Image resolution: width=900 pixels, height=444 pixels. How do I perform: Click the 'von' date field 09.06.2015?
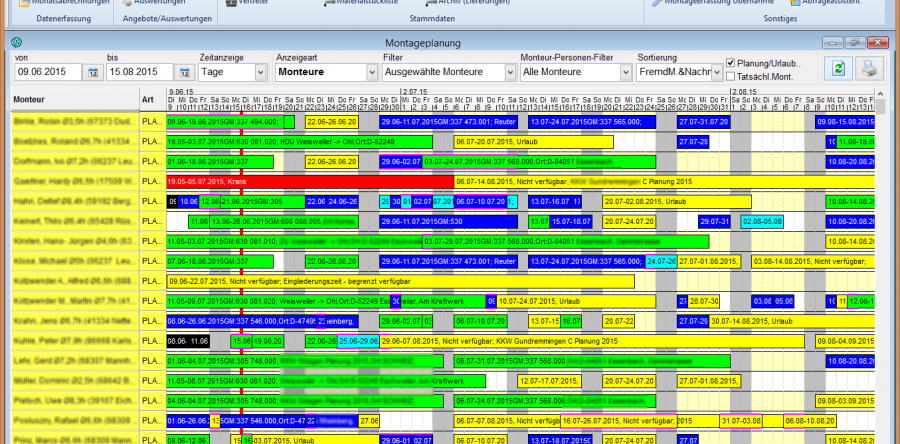point(46,73)
